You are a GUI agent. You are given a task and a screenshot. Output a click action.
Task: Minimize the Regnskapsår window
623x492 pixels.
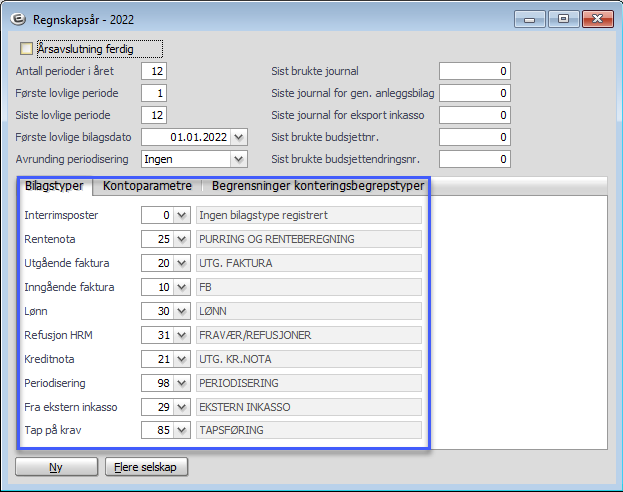[530, 19]
